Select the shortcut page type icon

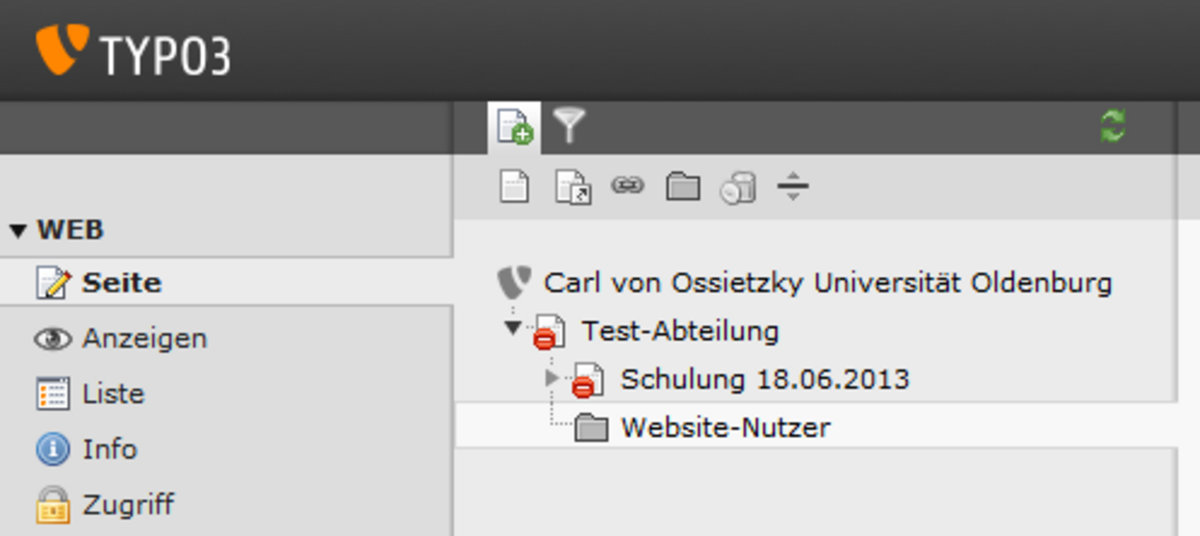[x=573, y=187]
